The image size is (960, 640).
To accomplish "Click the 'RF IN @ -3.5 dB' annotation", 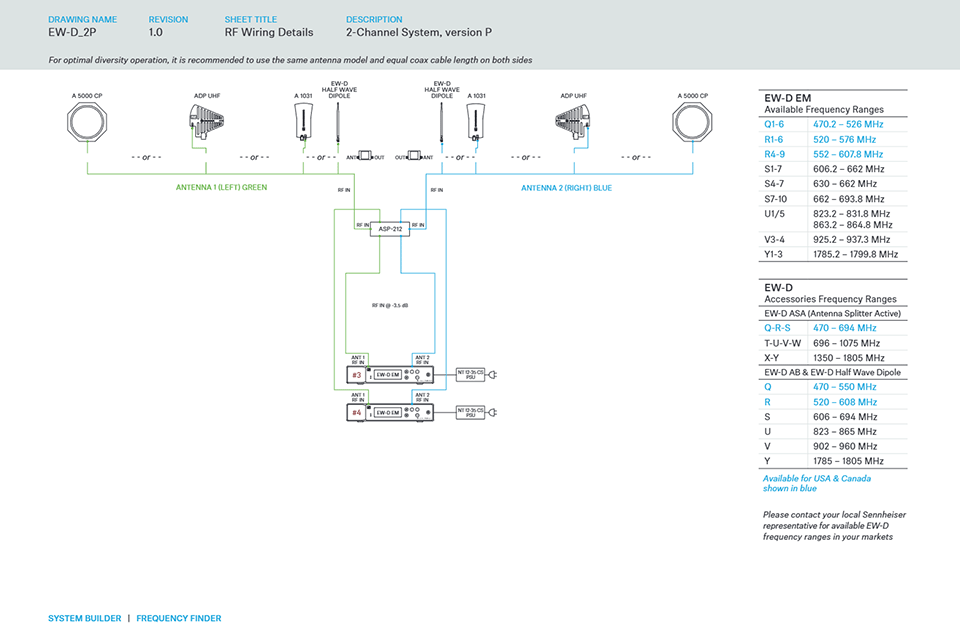I will [x=390, y=305].
